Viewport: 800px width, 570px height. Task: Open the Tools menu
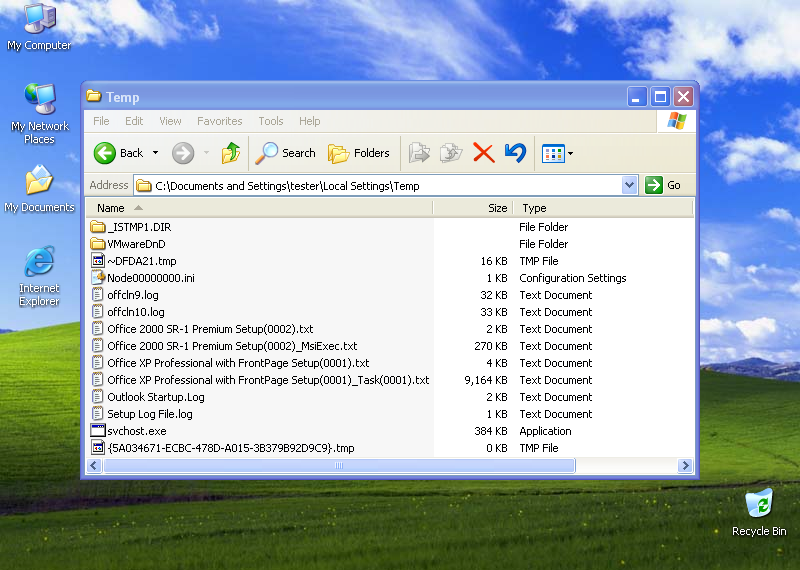[271, 121]
